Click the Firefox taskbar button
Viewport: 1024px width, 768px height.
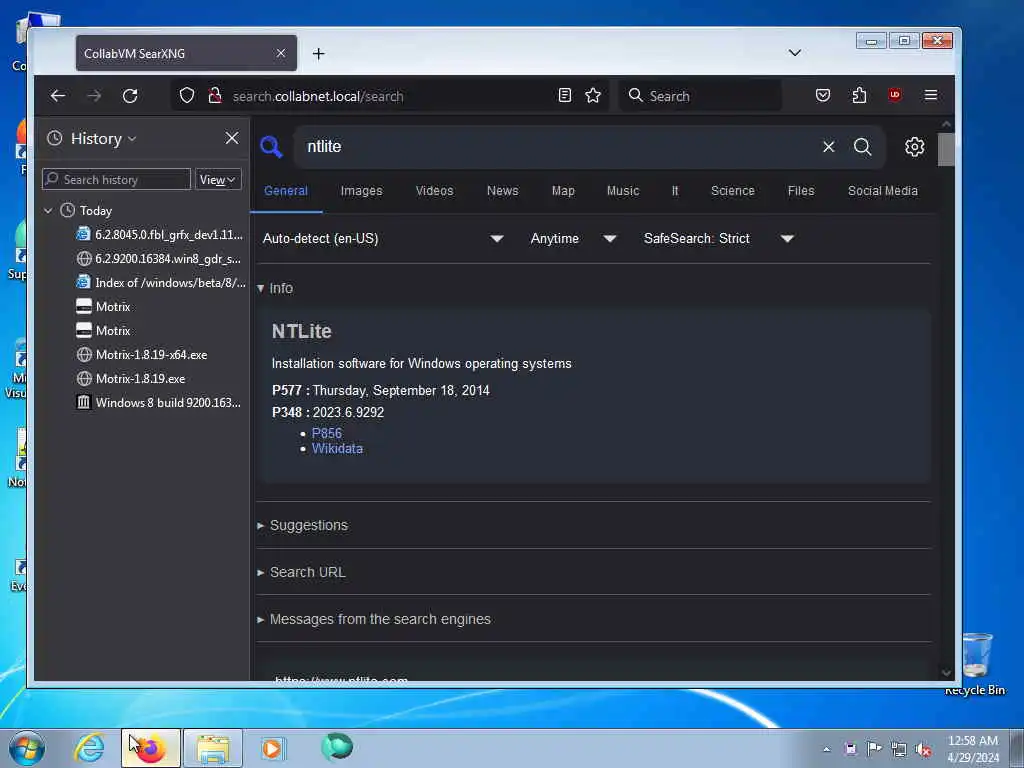[x=151, y=748]
